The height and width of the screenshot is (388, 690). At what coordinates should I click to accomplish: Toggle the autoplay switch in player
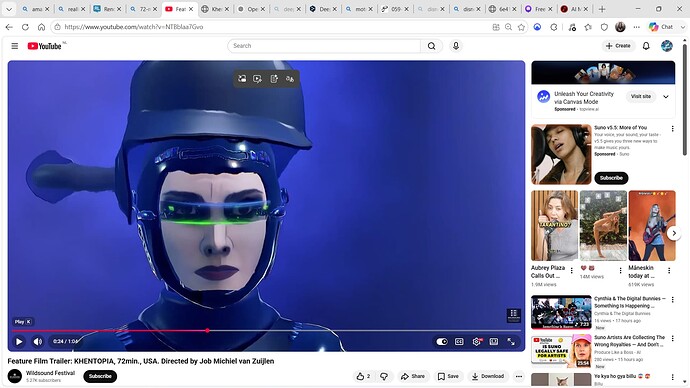(x=442, y=341)
